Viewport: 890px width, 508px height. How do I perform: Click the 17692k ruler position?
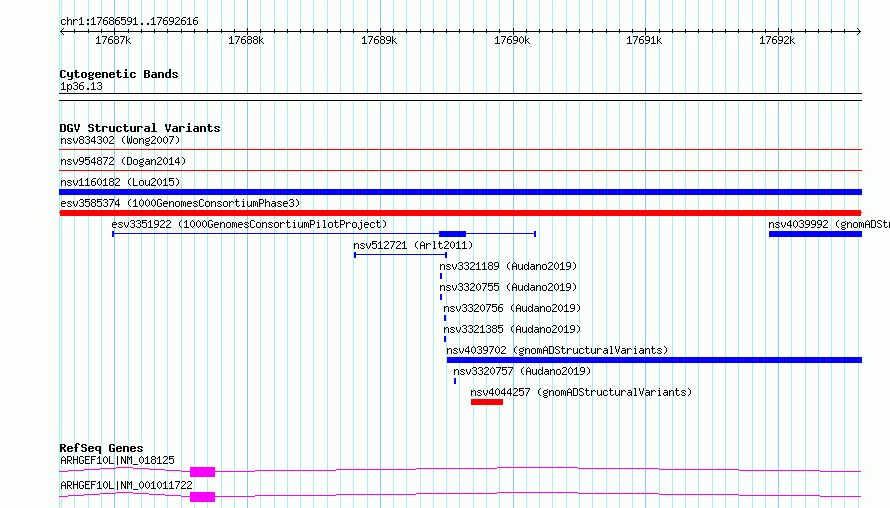coord(777,40)
